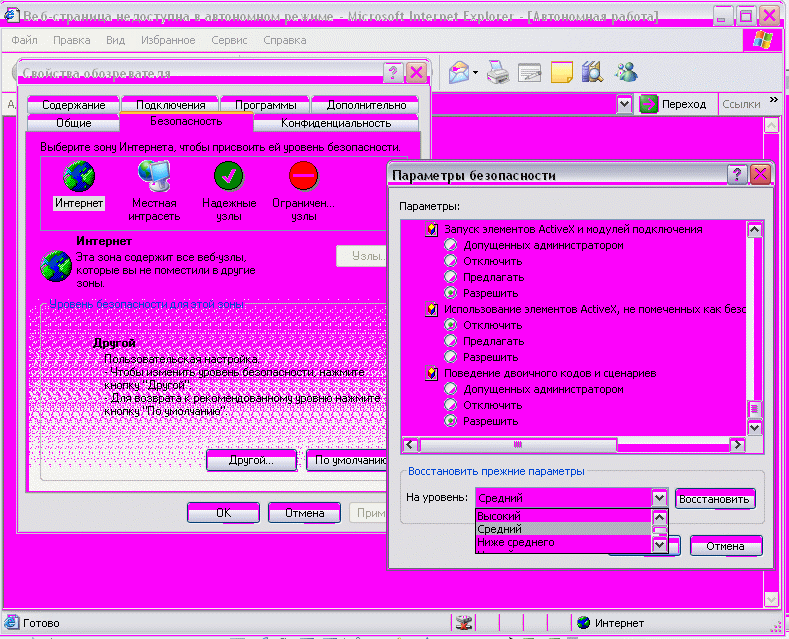This screenshot has width=789, height=639.
Task: Click the Edit page toolbar icon
Action: point(529,73)
